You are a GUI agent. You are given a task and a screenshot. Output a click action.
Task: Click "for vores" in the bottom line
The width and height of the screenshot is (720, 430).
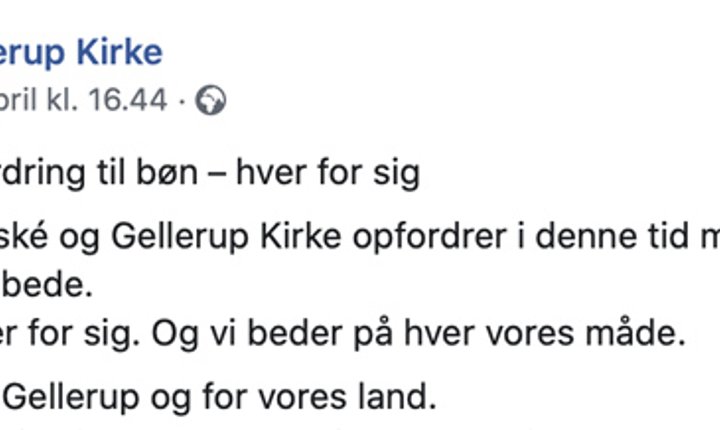pyautogui.click(x=275, y=397)
